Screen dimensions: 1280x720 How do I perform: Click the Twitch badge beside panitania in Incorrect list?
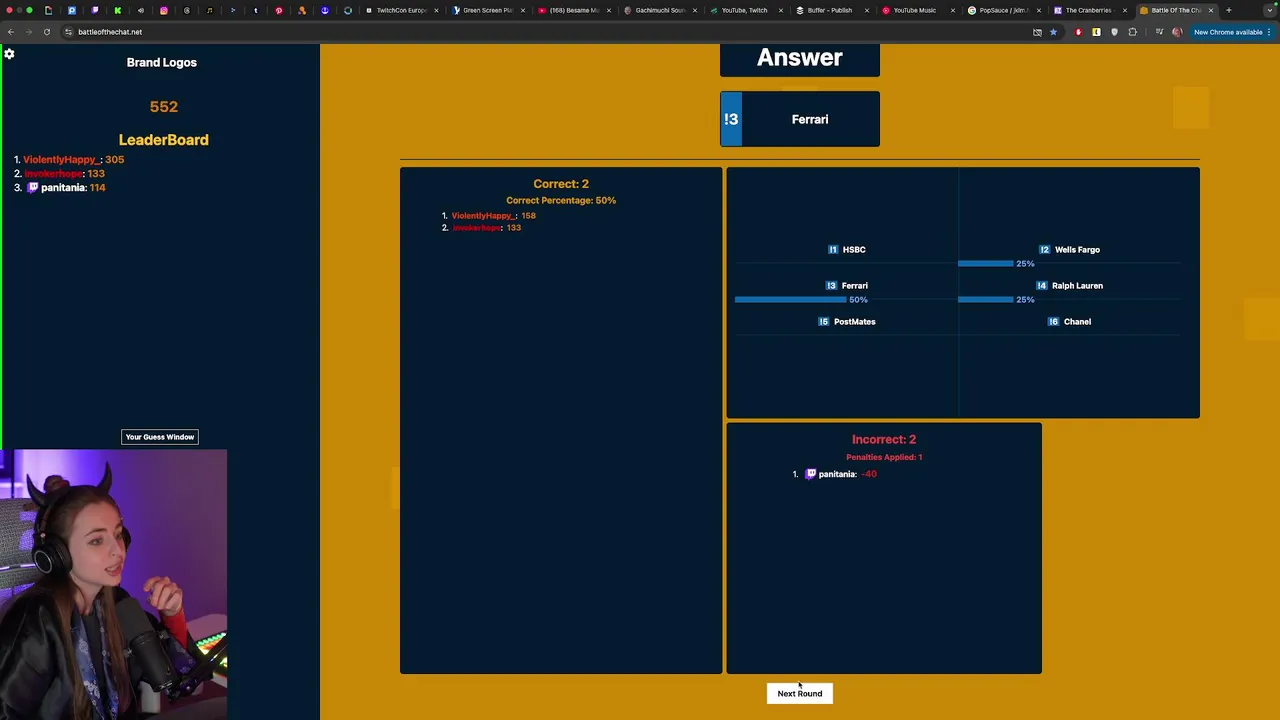pos(811,474)
